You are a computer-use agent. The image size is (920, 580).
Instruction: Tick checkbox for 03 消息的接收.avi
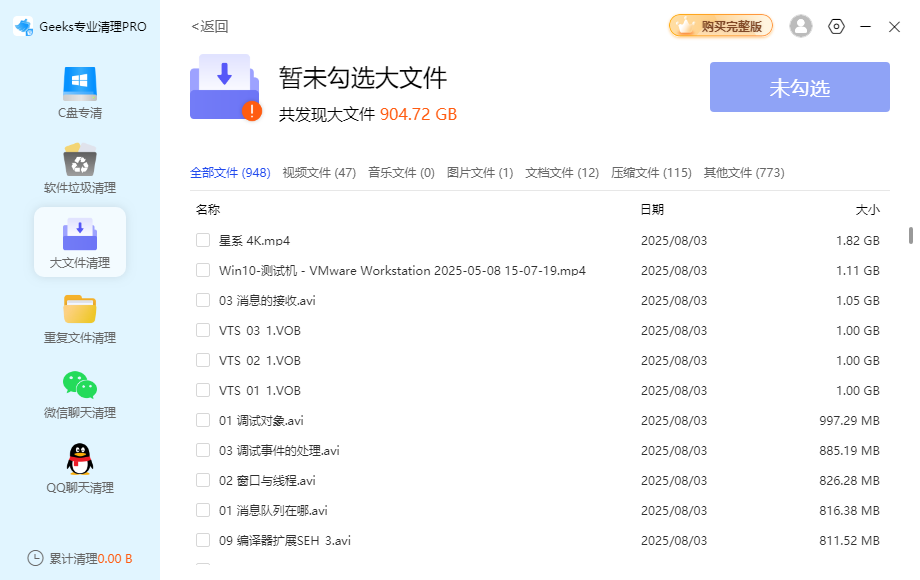point(203,300)
